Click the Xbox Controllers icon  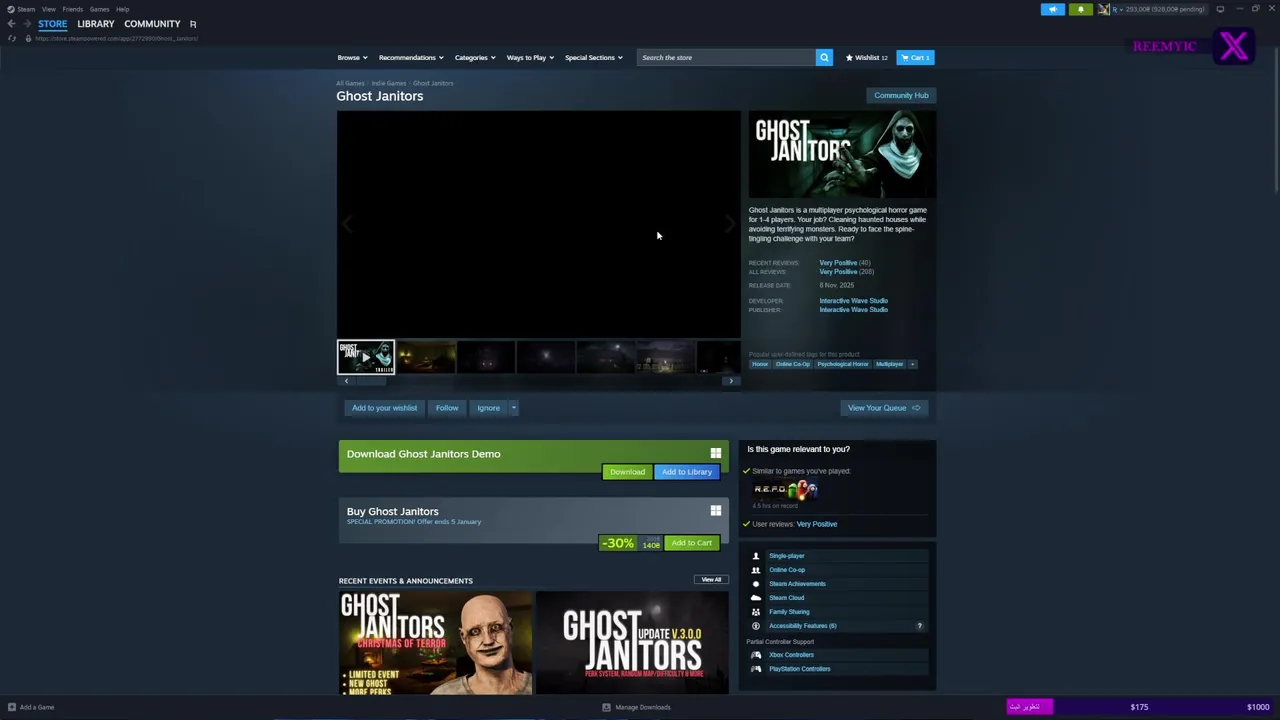[x=756, y=655]
